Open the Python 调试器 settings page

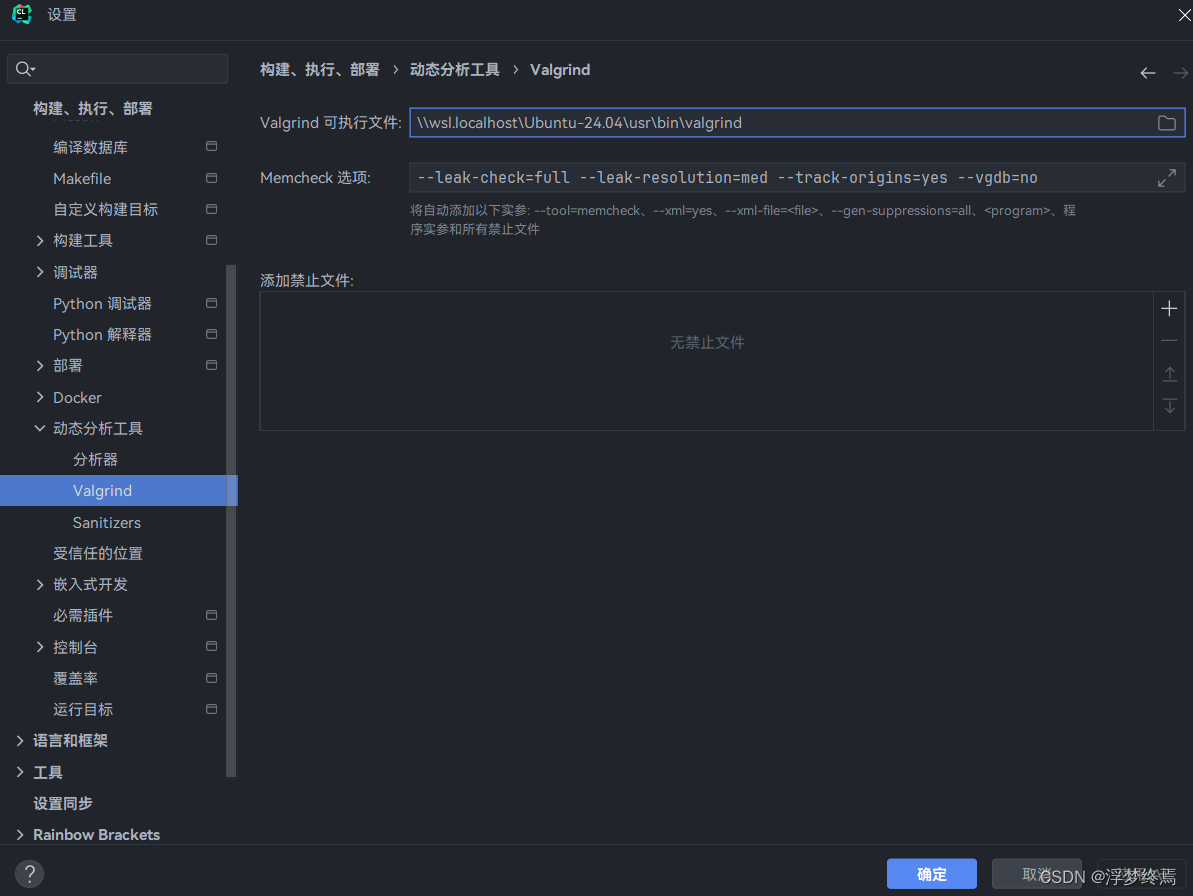tap(102, 303)
